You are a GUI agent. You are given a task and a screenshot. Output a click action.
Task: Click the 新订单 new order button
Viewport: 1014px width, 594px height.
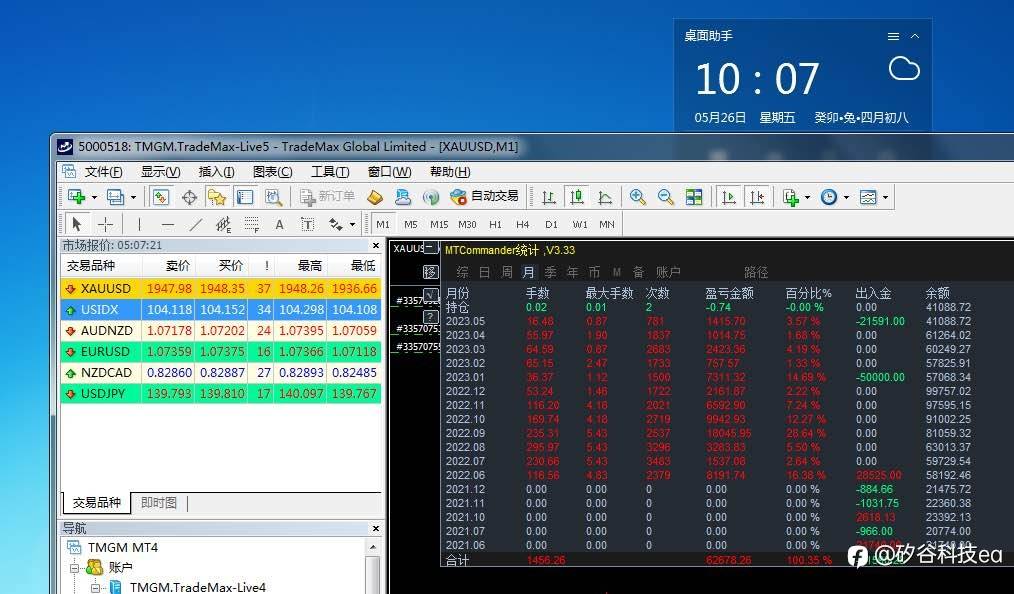(327, 196)
